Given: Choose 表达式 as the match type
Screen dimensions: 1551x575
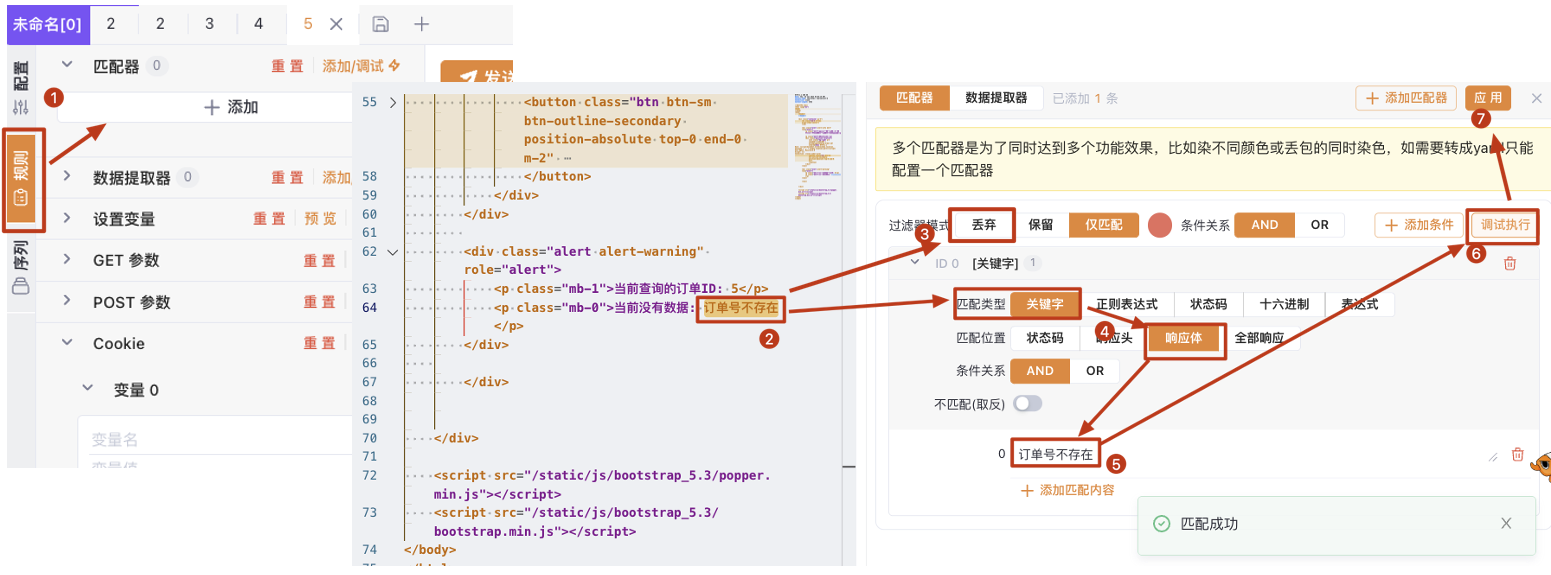Looking at the screenshot, I should (x=1360, y=304).
